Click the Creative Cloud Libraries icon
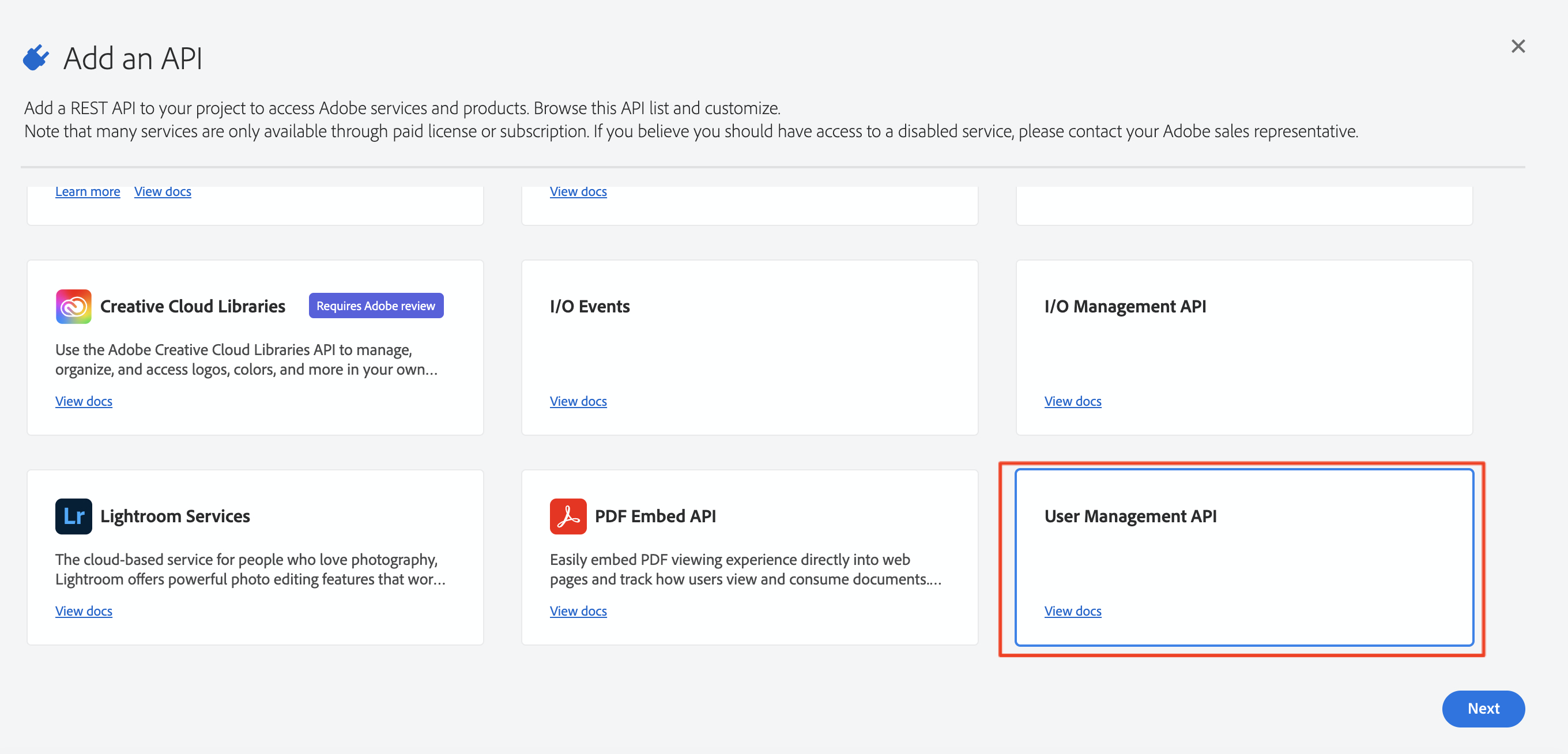The height and width of the screenshot is (754, 1568). tap(73, 306)
